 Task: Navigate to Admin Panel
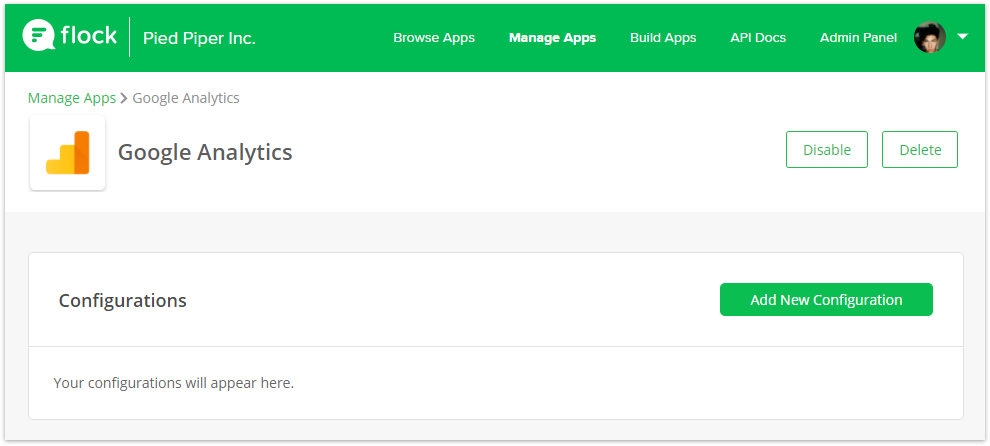[858, 38]
